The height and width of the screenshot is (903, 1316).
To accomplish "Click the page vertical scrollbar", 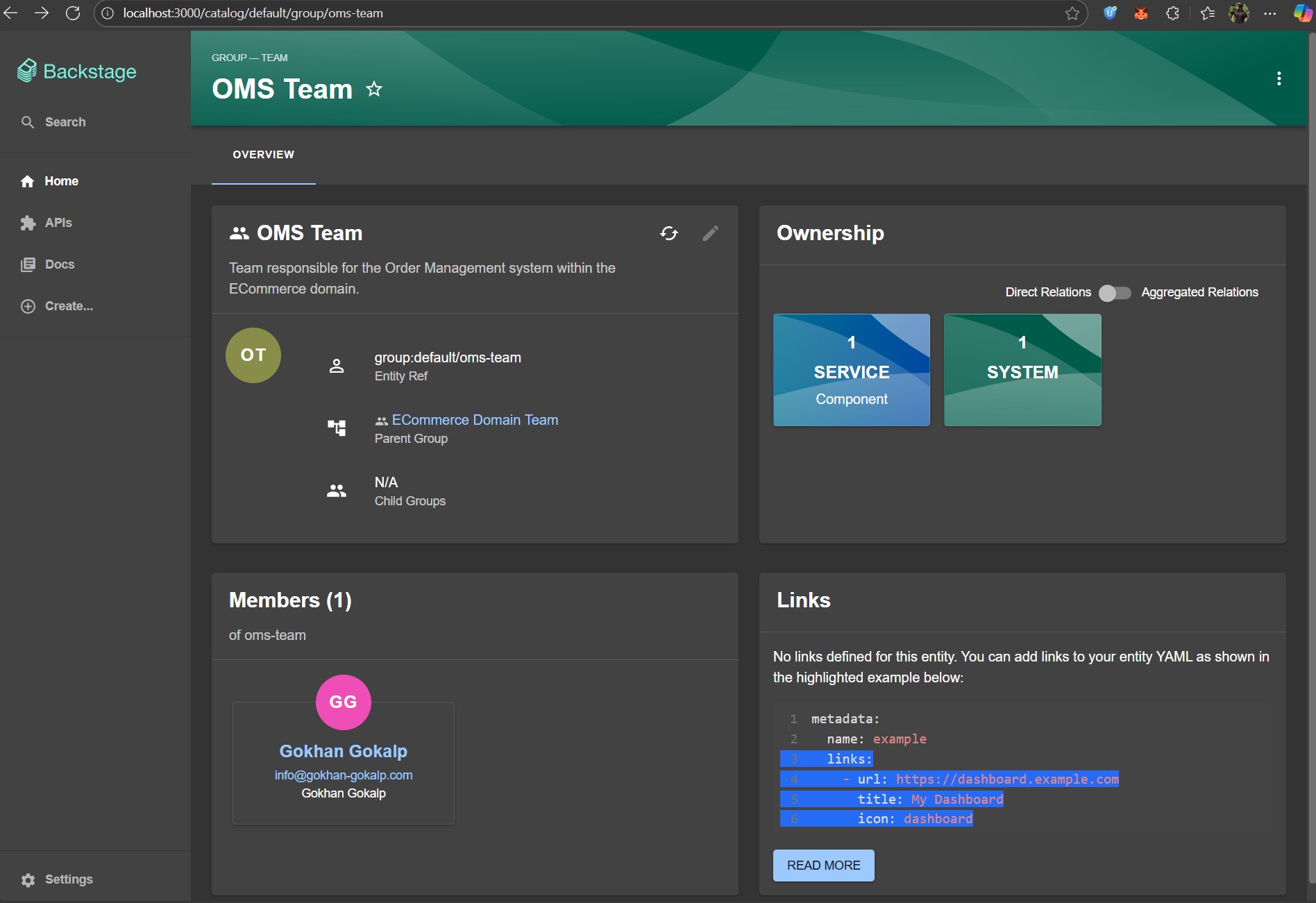I will pyautogui.click(x=1311, y=458).
